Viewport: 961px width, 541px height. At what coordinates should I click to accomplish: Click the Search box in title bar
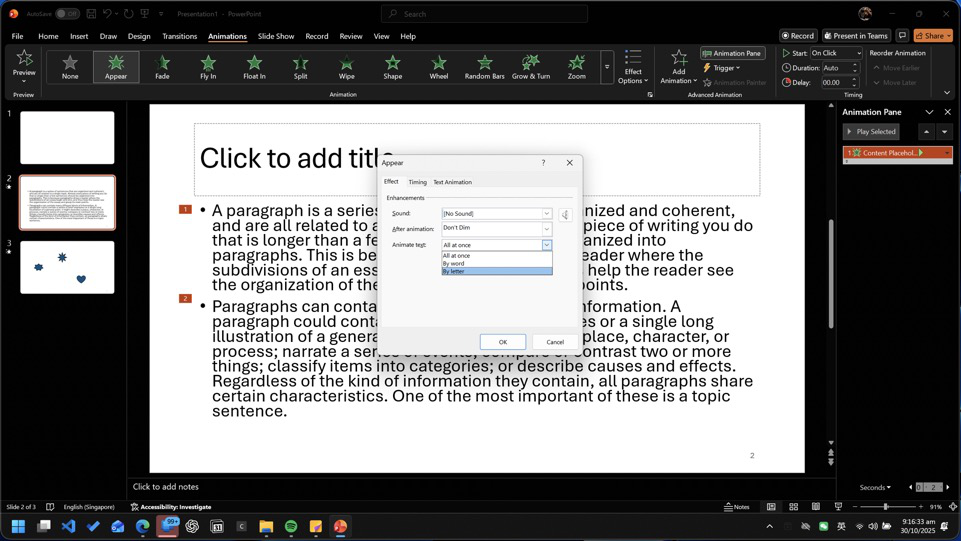[x=484, y=13]
